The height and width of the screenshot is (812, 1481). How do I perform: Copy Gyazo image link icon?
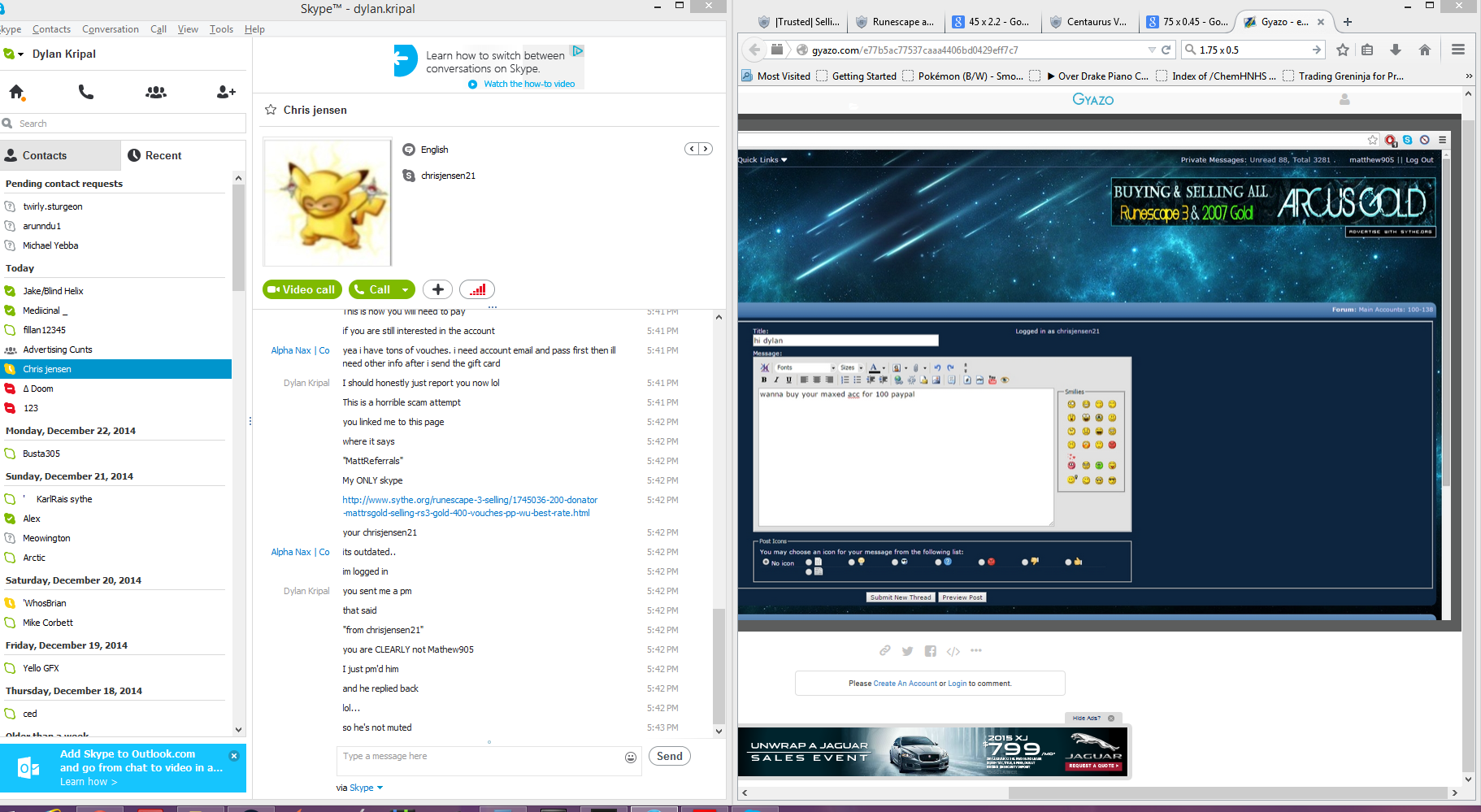[x=885, y=650]
